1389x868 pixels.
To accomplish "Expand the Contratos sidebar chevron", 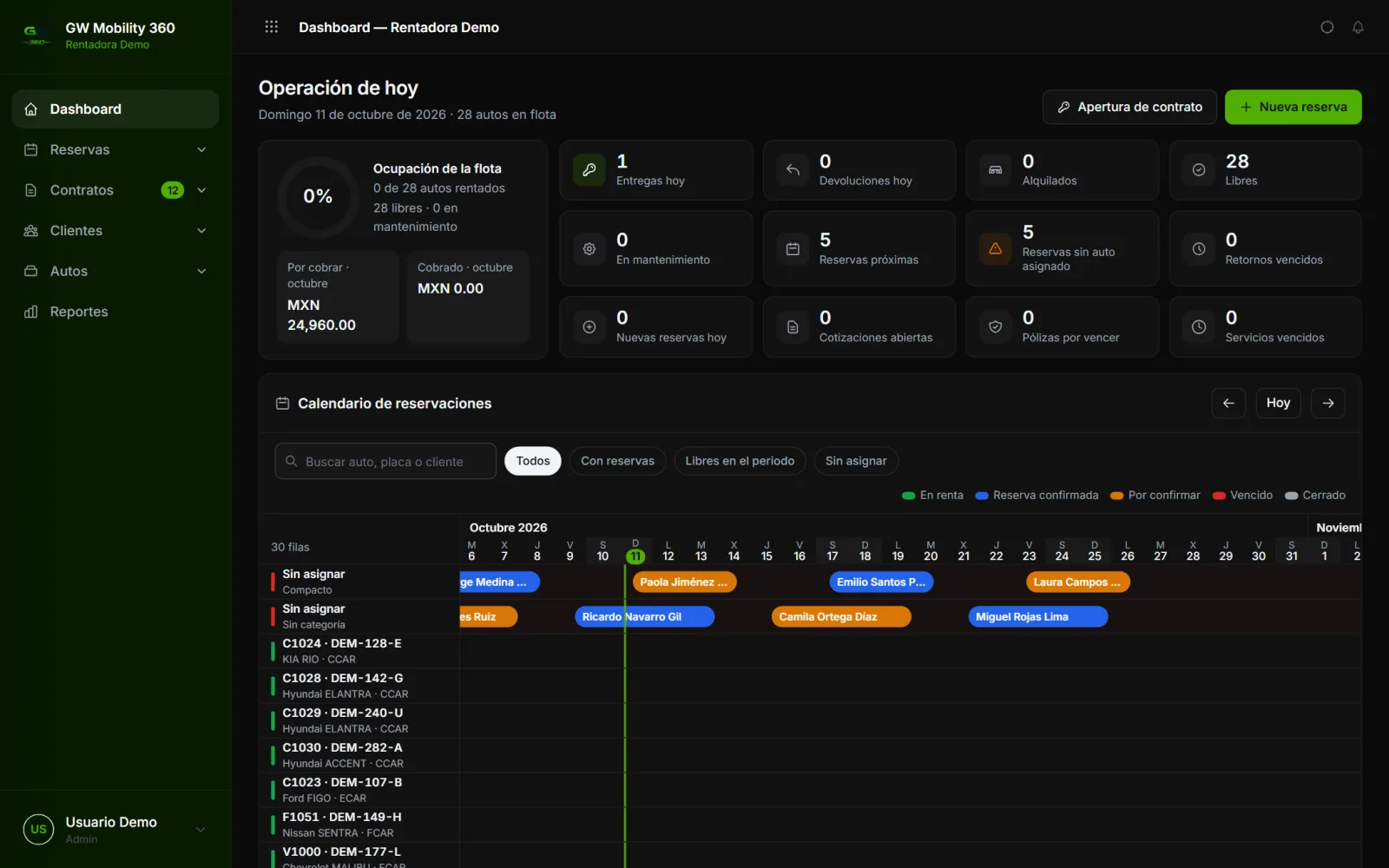I will [201, 190].
